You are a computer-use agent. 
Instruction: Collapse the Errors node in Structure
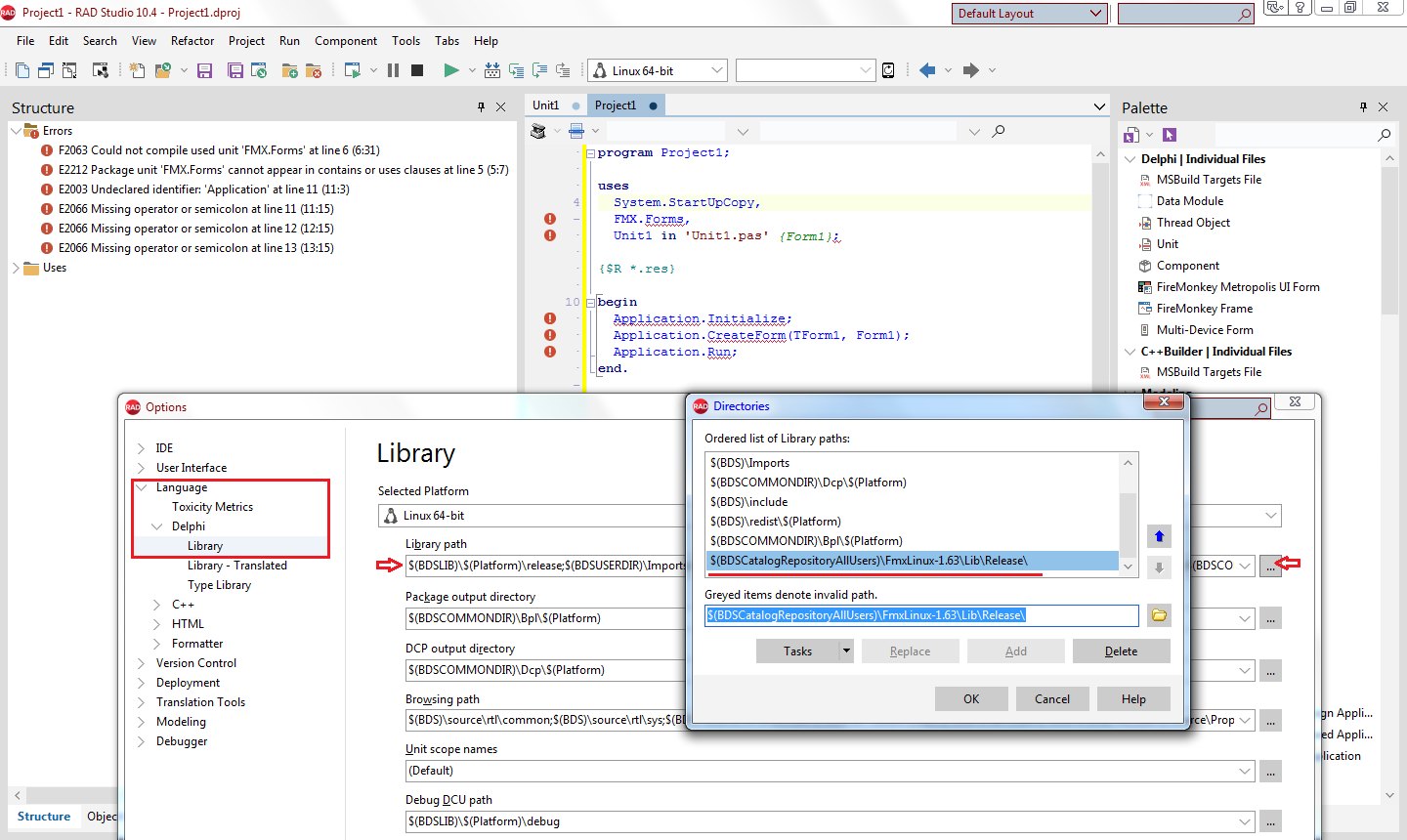point(17,131)
